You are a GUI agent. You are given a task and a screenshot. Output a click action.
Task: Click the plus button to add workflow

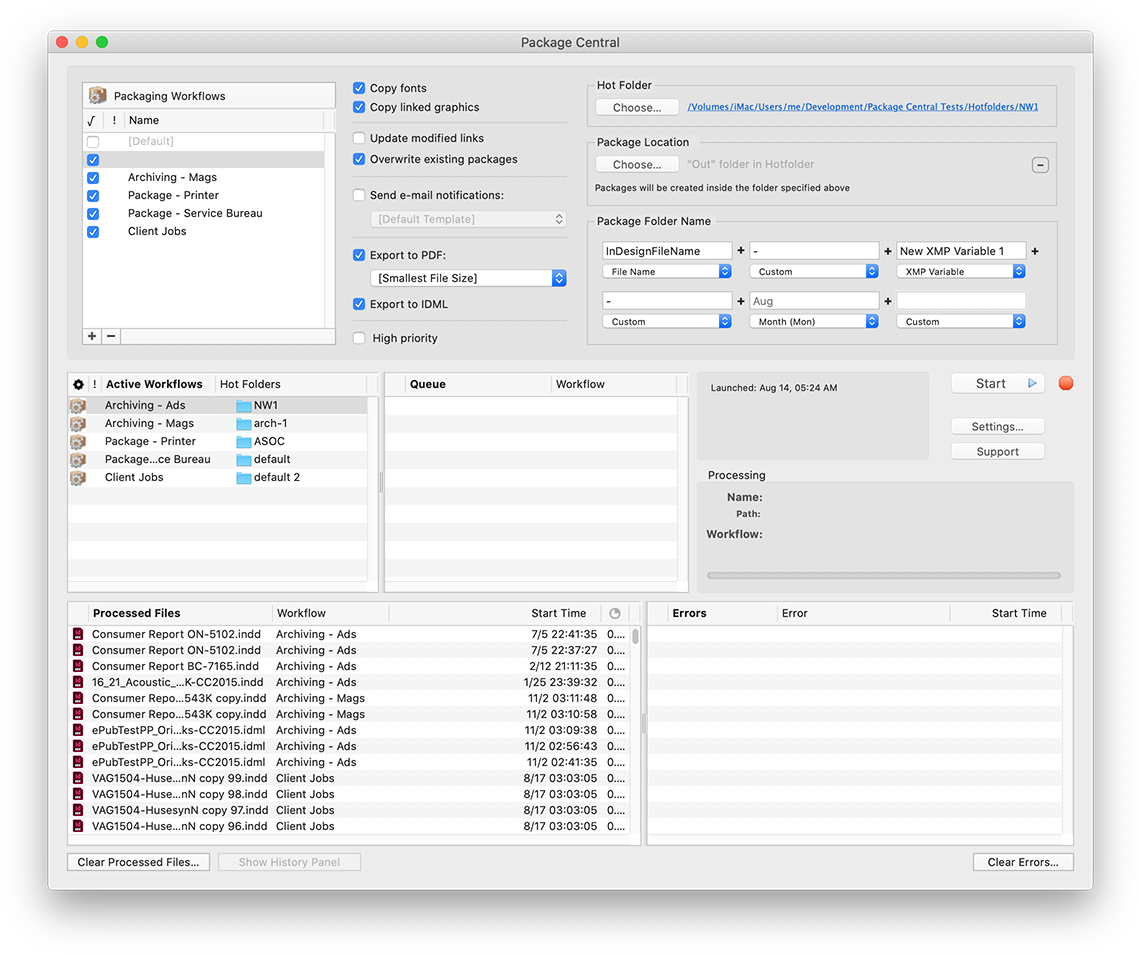92,336
